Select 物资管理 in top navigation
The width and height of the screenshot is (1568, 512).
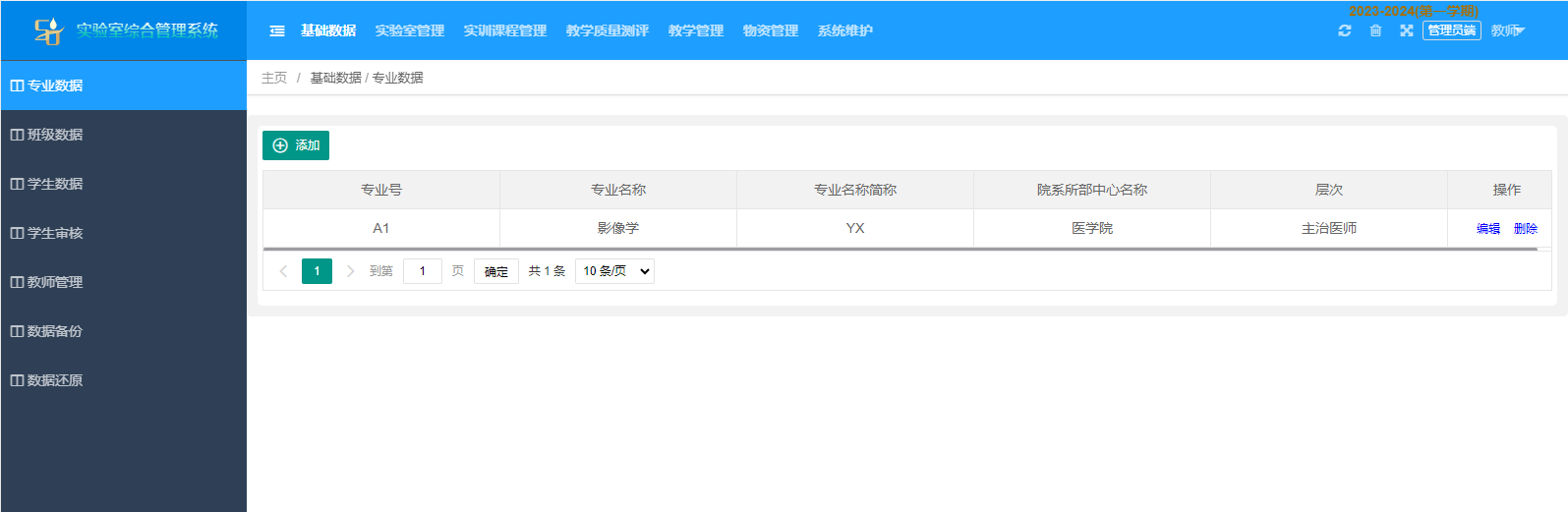(x=771, y=31)
